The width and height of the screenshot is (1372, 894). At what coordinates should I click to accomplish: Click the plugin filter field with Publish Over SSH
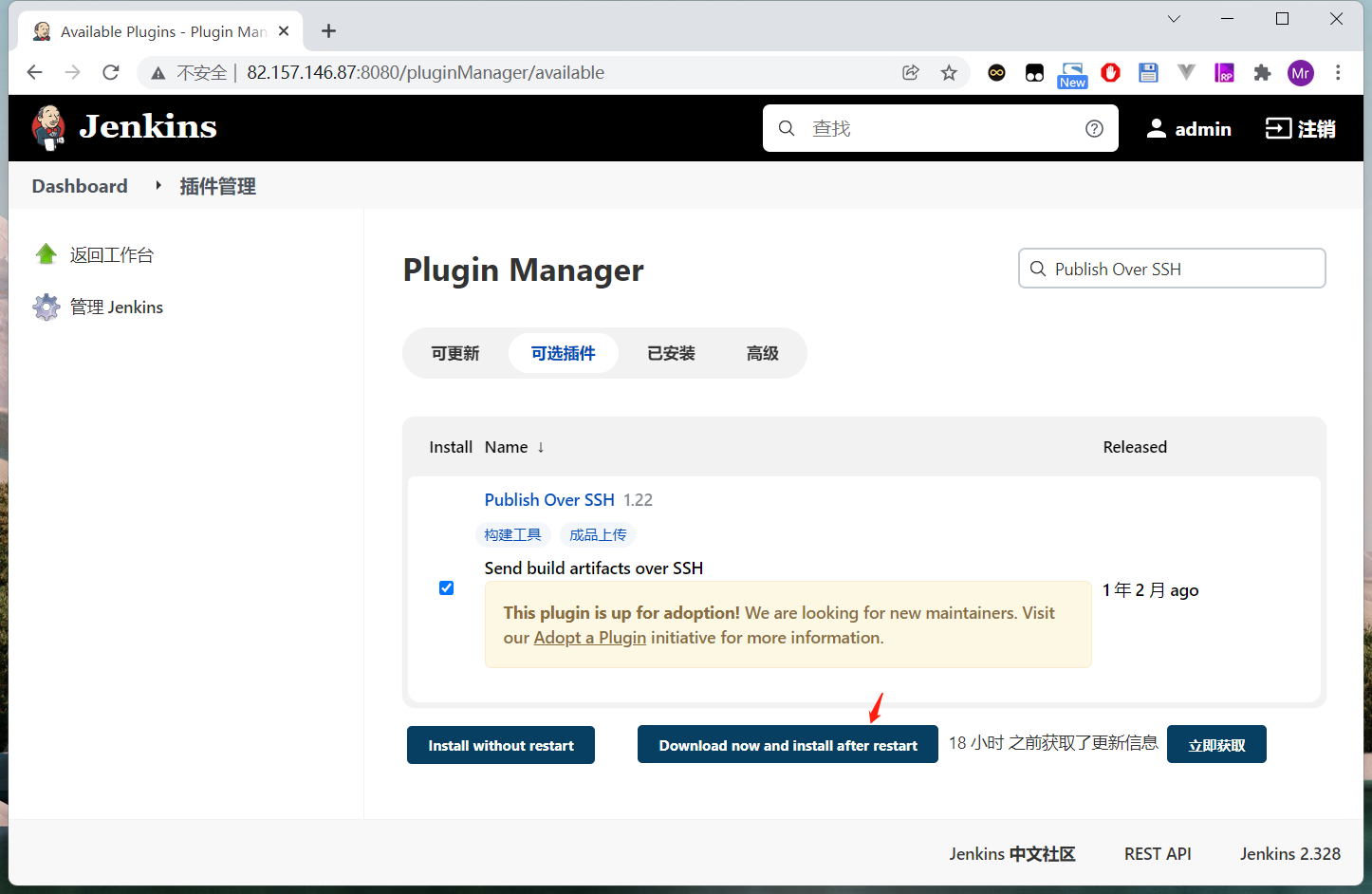pos(1172,269)
